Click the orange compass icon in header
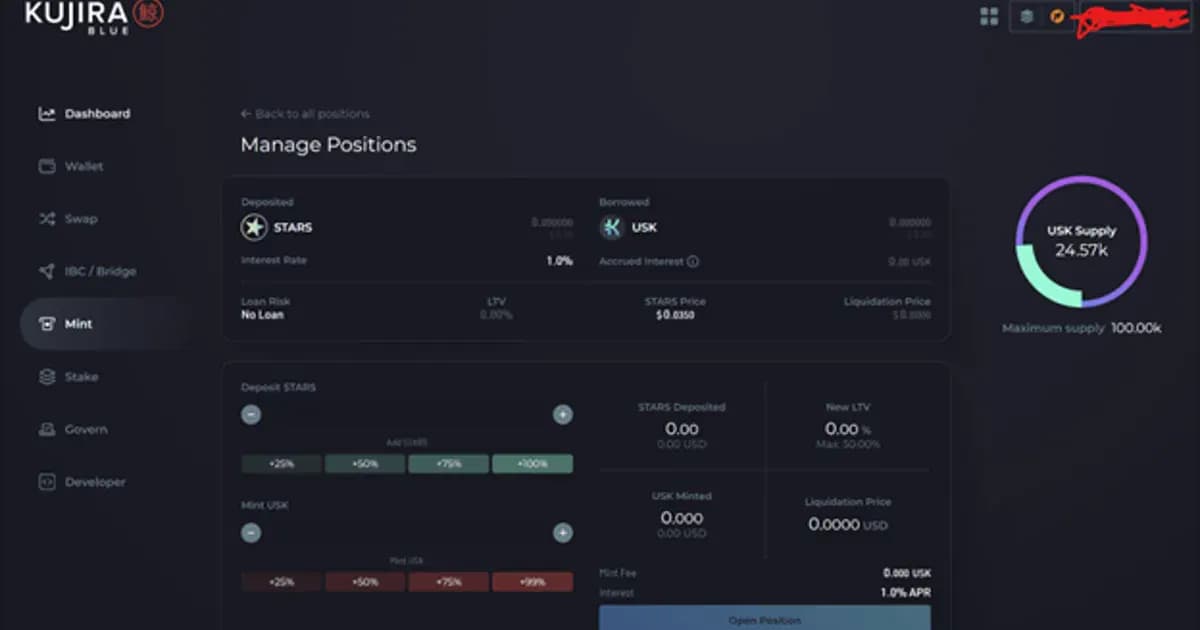The image size is (1200, 630). click(1057, 16)
